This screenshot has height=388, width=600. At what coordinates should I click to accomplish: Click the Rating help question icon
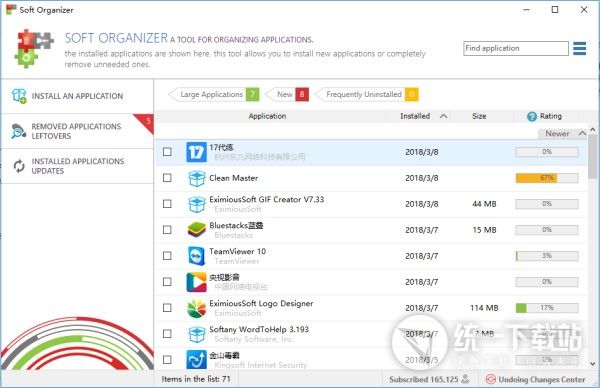(532, 116)
